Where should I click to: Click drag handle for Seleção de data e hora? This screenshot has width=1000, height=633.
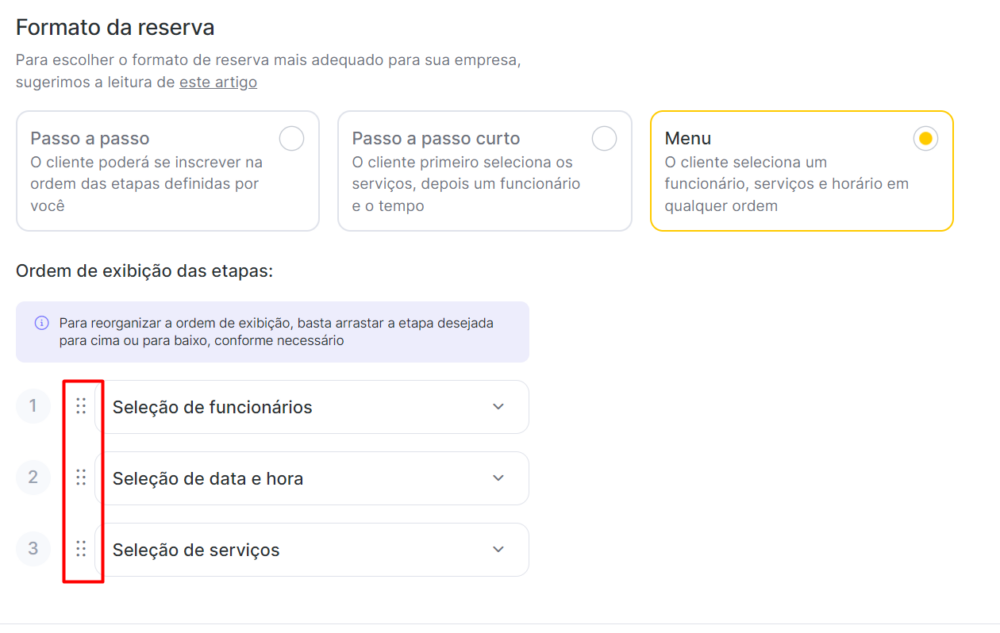tap(81, 477)
